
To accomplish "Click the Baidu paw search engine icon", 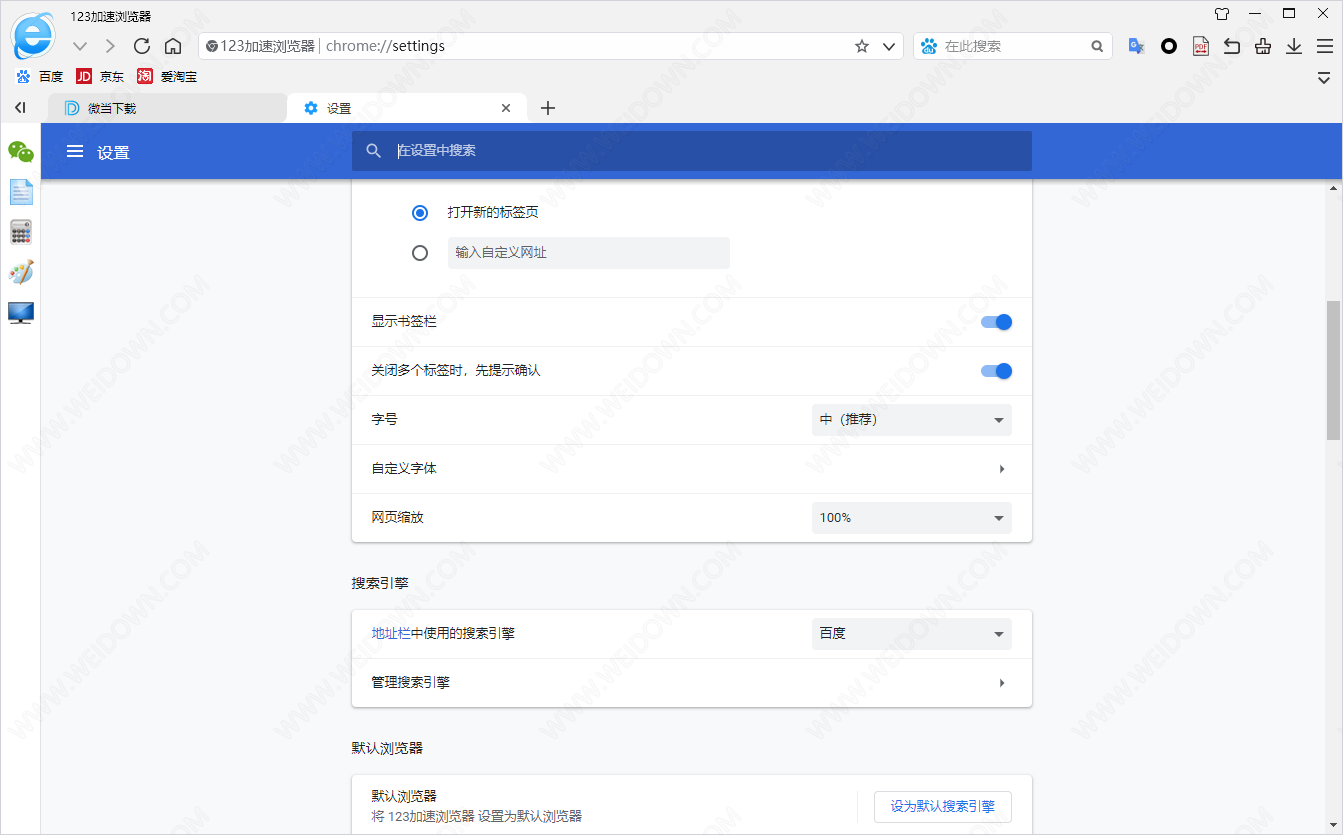I will pyautogui.click(x=929, y=46).
